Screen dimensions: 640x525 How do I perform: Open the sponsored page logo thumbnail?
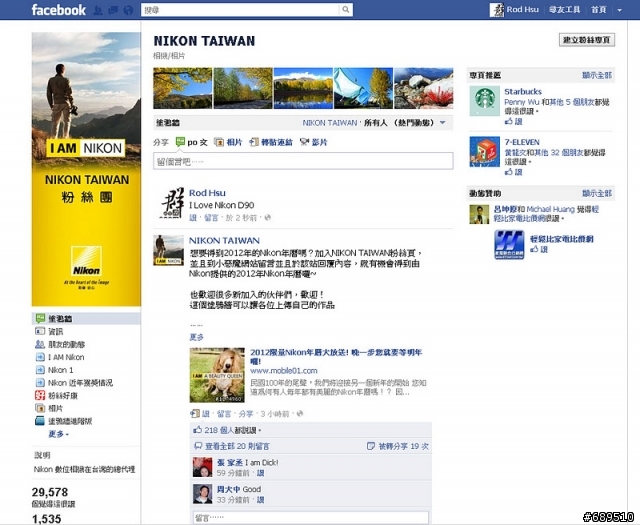click(x=509, y=245)
